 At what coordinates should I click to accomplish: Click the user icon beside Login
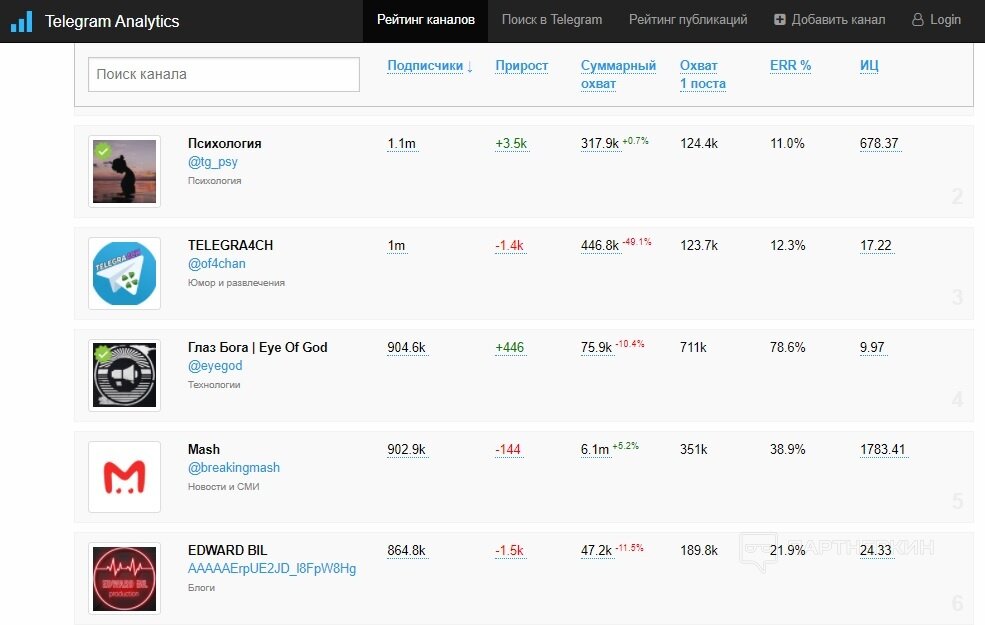pos(917,19)
